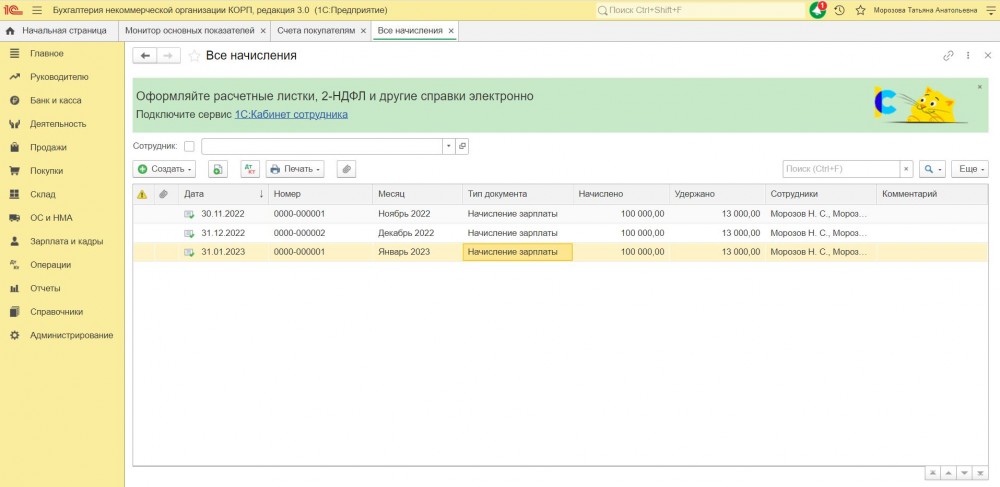
Task: Expand the Сотрудник field dropdown arrow
Action: tap(449, 146)
